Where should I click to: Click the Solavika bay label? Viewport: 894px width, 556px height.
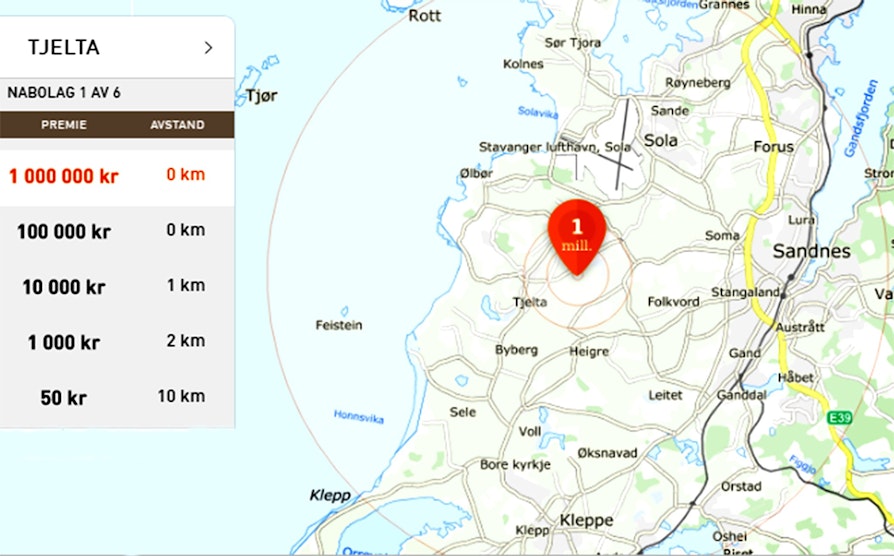538,112
